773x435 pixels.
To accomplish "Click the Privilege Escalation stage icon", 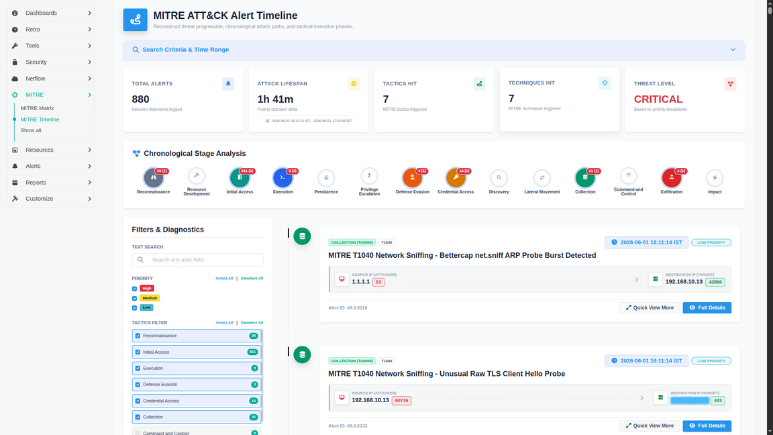I will point(369,176).
